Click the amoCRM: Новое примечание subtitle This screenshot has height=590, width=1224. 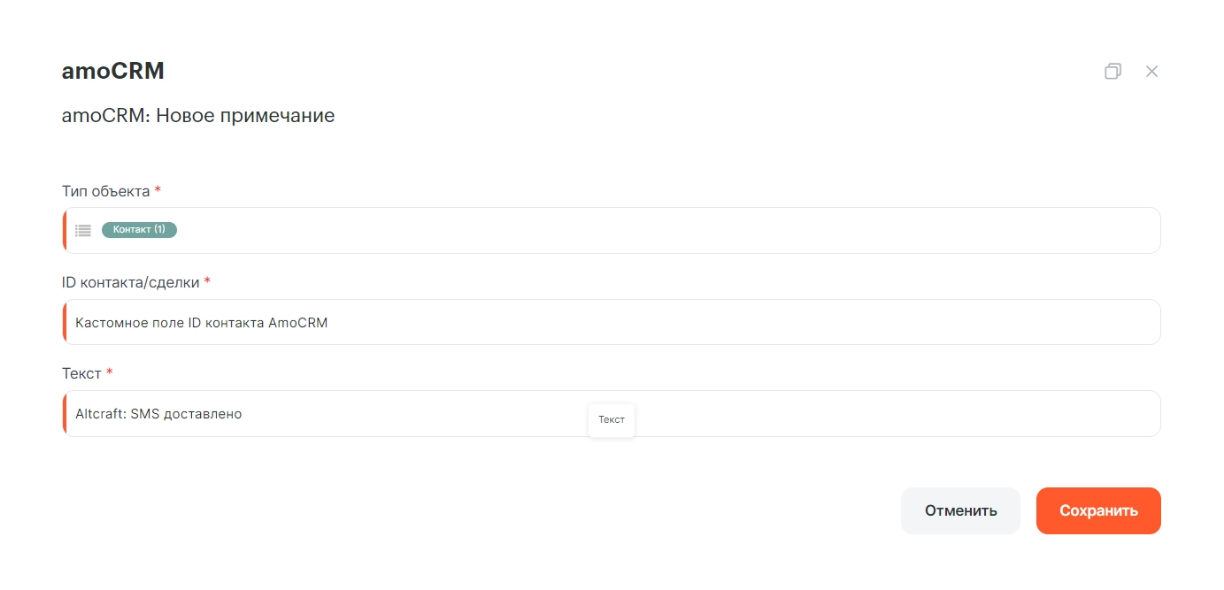(198, 116)
